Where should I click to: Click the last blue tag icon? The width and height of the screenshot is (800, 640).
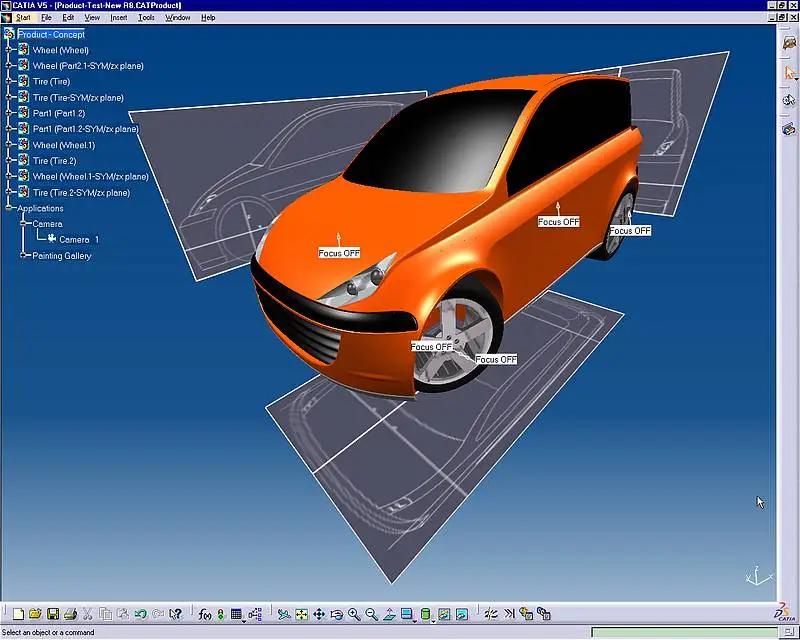(544, 614)
